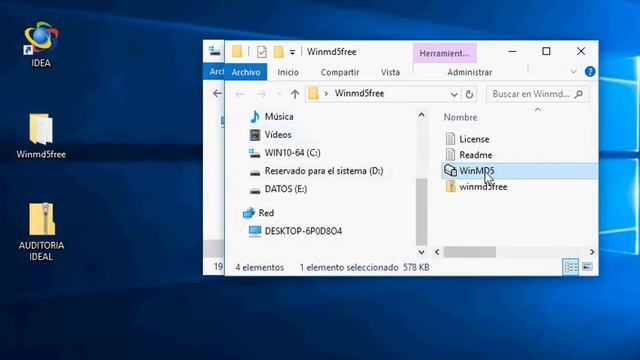Click the WinMD5 application icon
Screen dimensions: 640x360
(450, 171)
